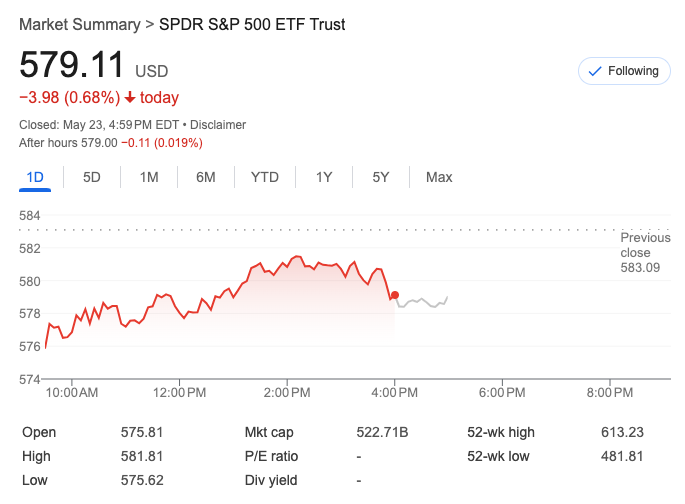This screenshot has width=685, height=504.
Task: Click the Mkt cap 522.71B value
Action: tap(383, 432)
